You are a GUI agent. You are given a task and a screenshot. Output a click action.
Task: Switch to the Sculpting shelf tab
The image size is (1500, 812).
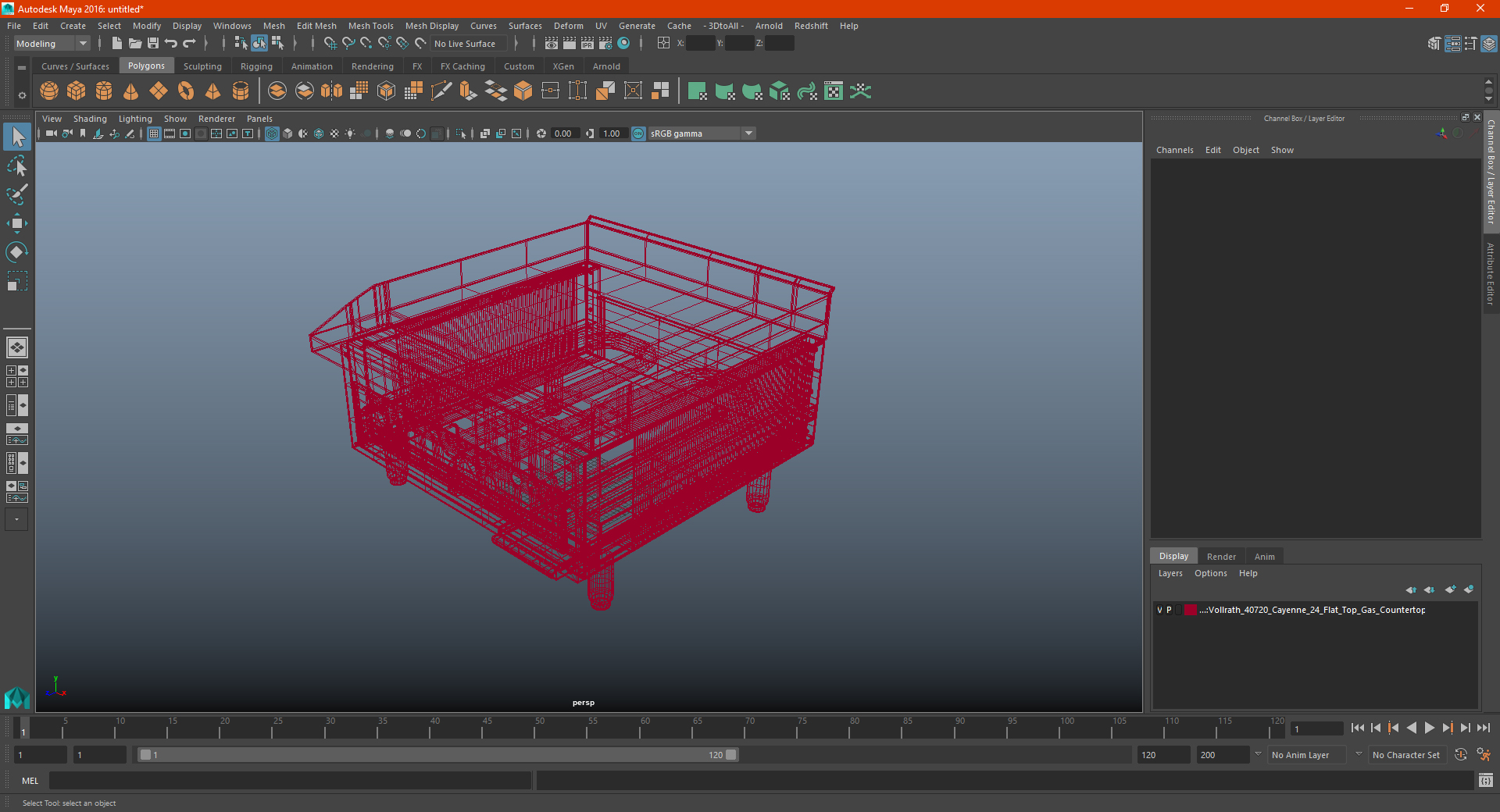click(x=202, y=66)
